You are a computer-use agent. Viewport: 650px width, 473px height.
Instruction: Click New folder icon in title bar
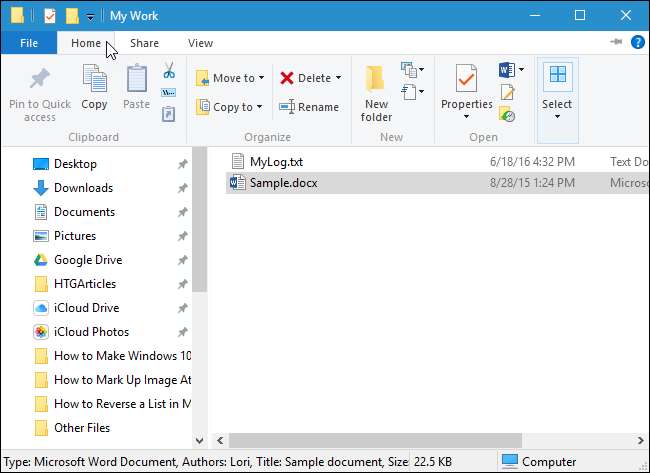(x=72, y=16)
